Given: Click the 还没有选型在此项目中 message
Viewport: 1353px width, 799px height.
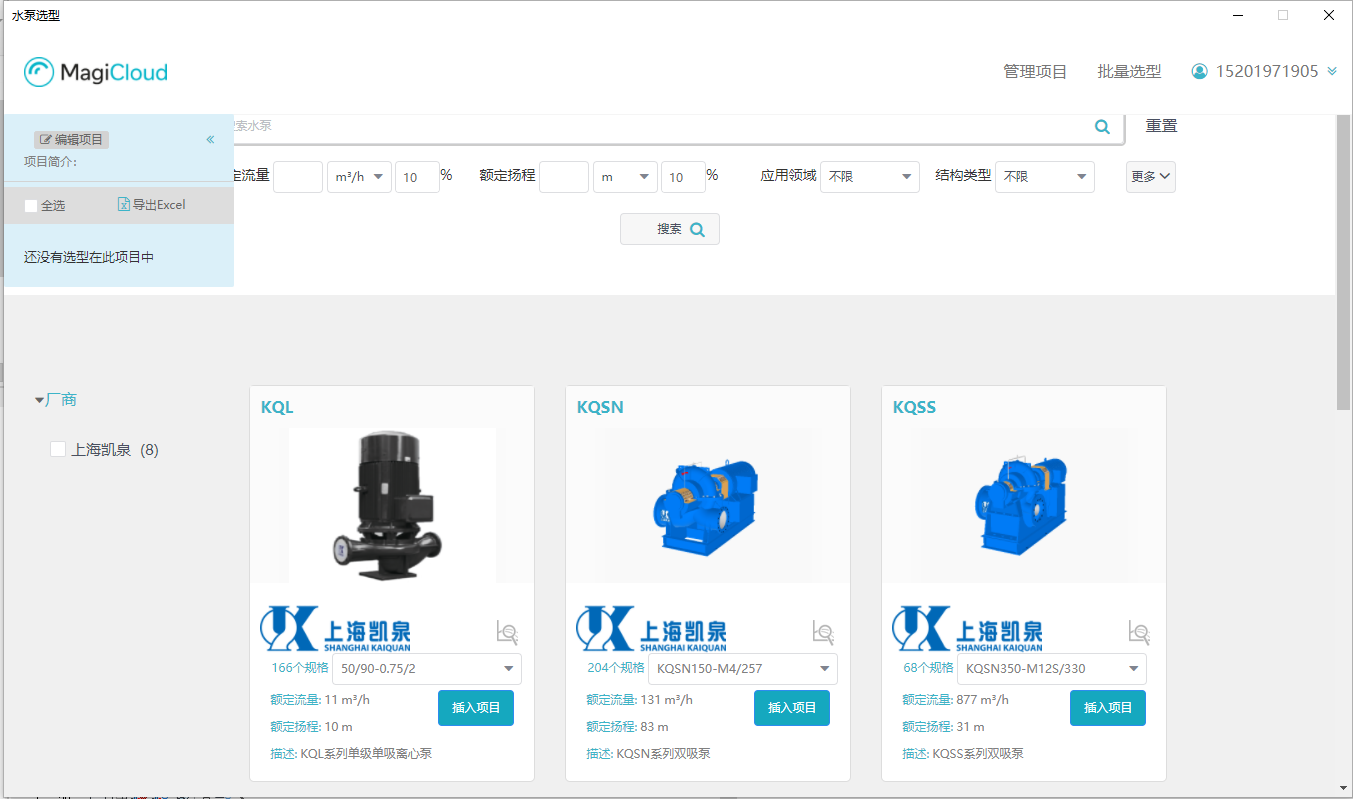Looking at the screenshot, I should coord(89,257).
